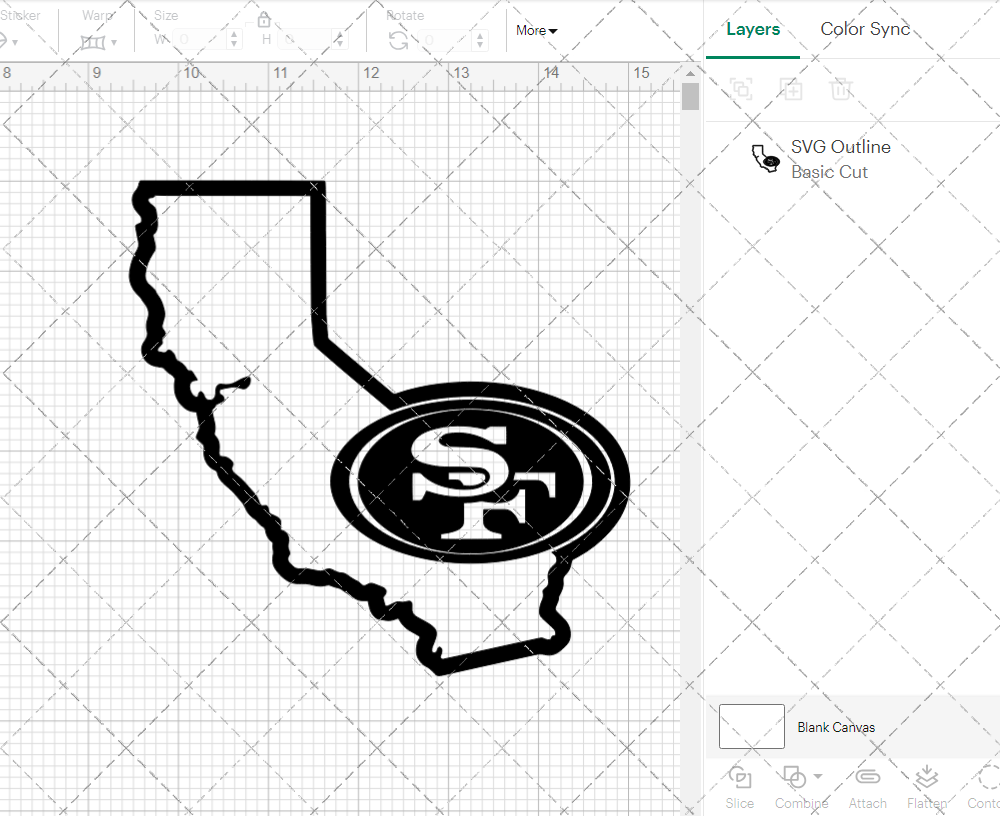Click the Delete layer trash icon

(x=841, y=89)
